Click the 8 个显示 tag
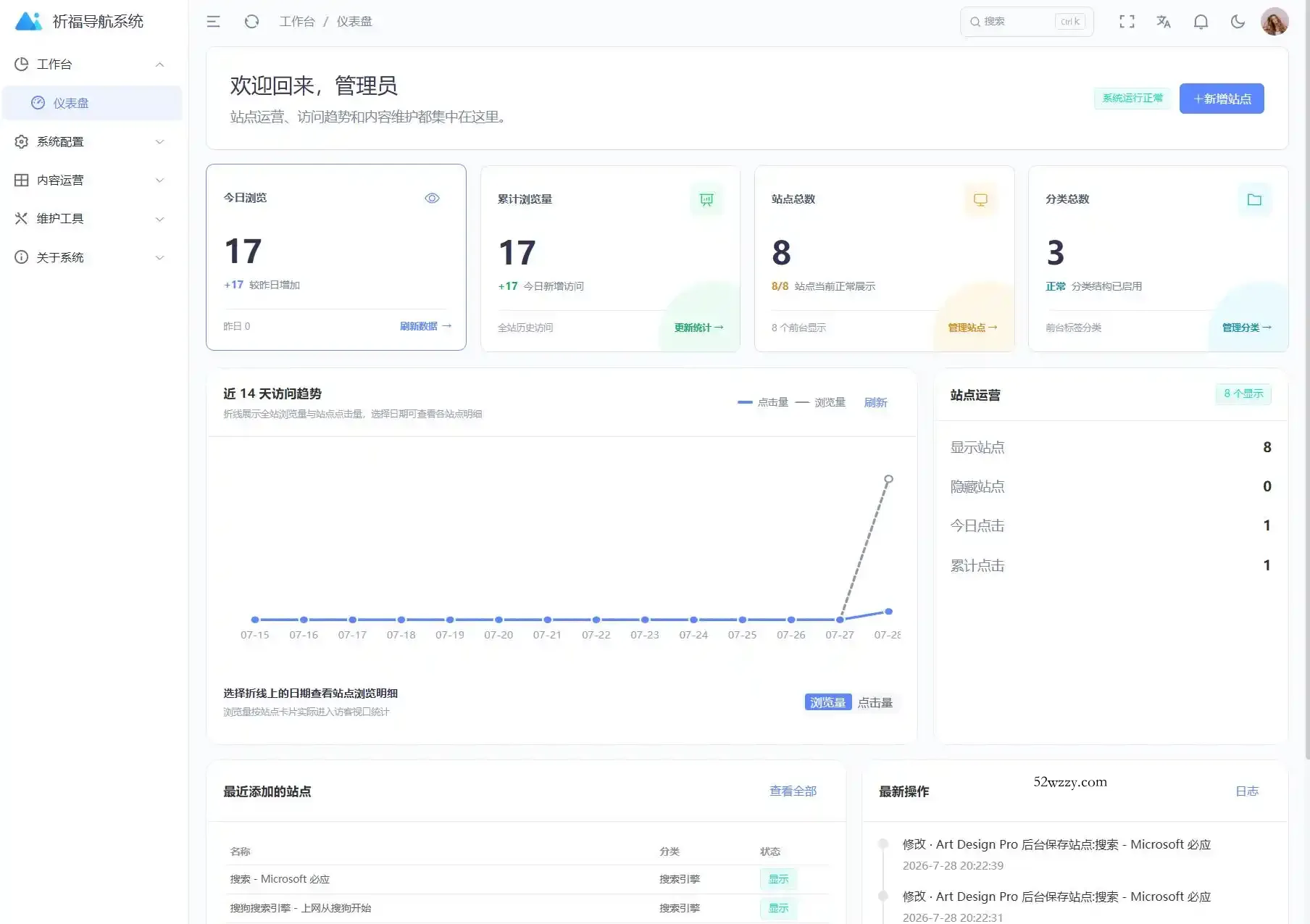 click(x=1243, y=394)
